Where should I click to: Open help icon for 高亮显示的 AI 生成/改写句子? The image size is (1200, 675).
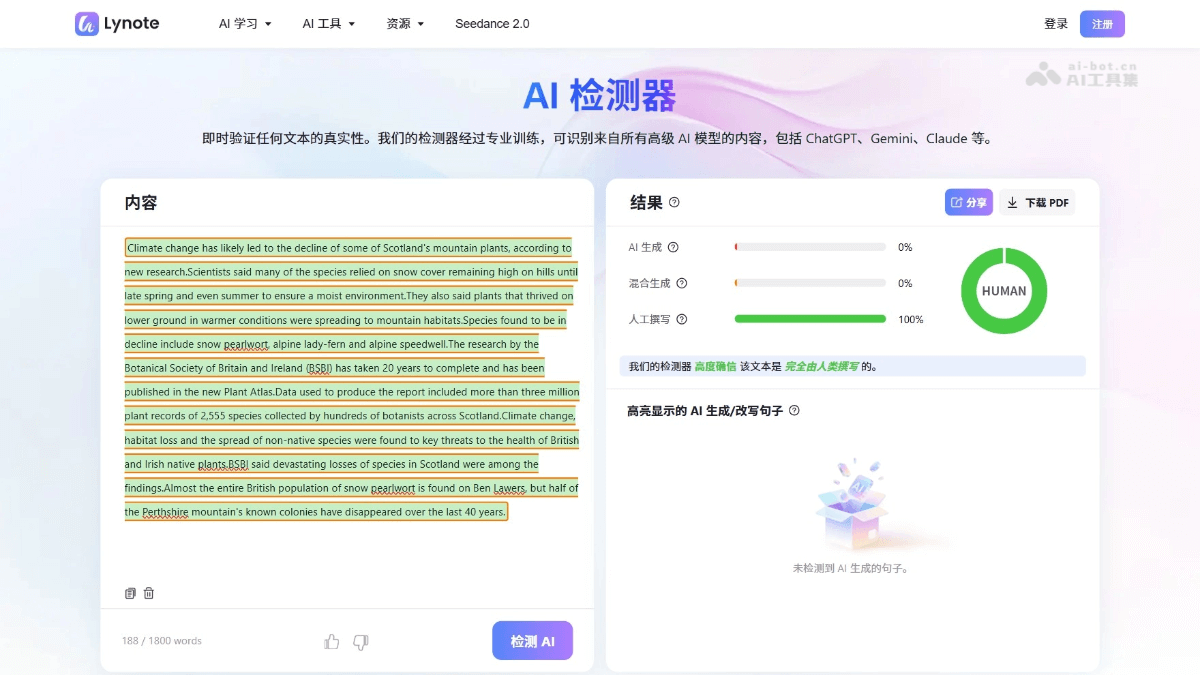click(794, 410)
